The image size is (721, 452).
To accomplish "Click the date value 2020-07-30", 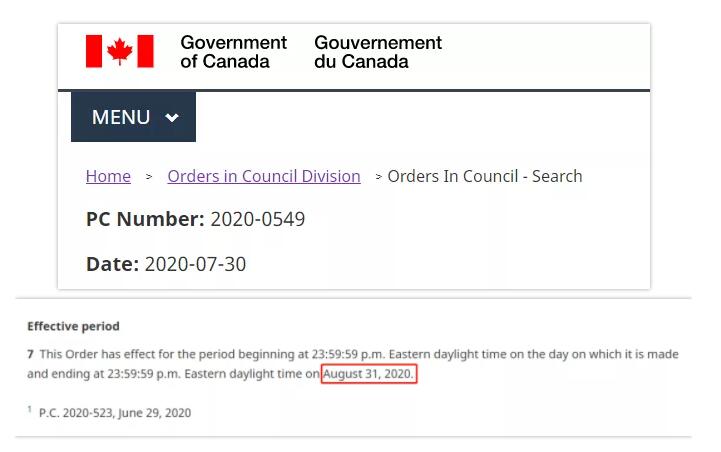I will click(195, 264).
